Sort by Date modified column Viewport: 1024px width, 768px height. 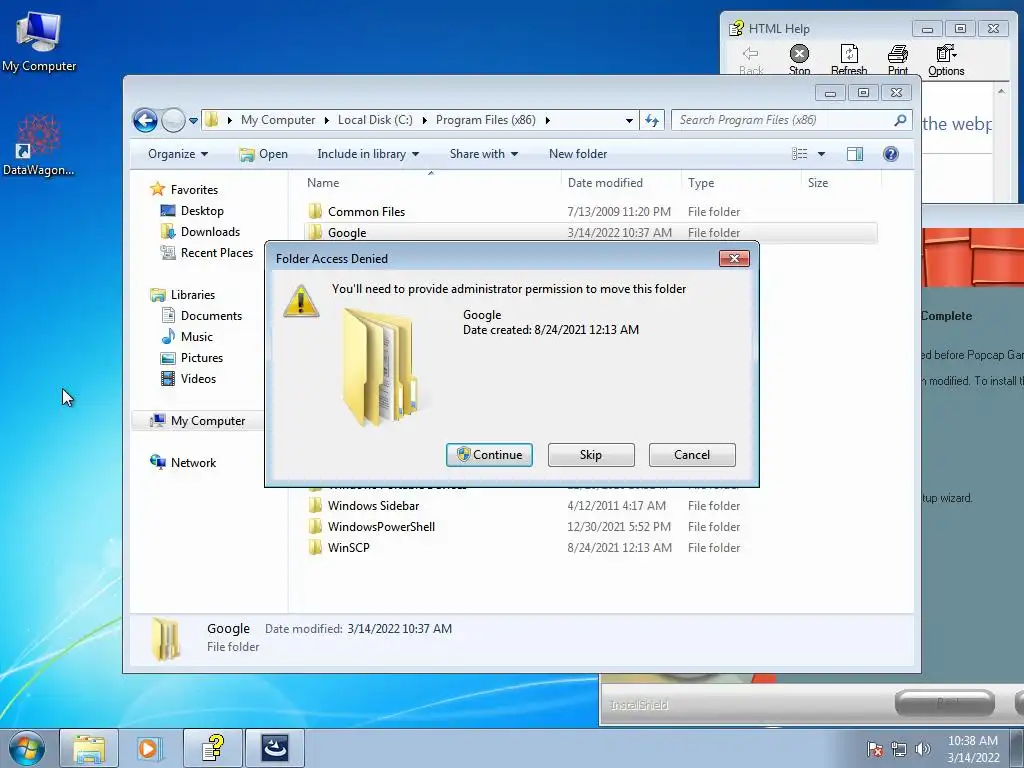[x=620, y=183]
